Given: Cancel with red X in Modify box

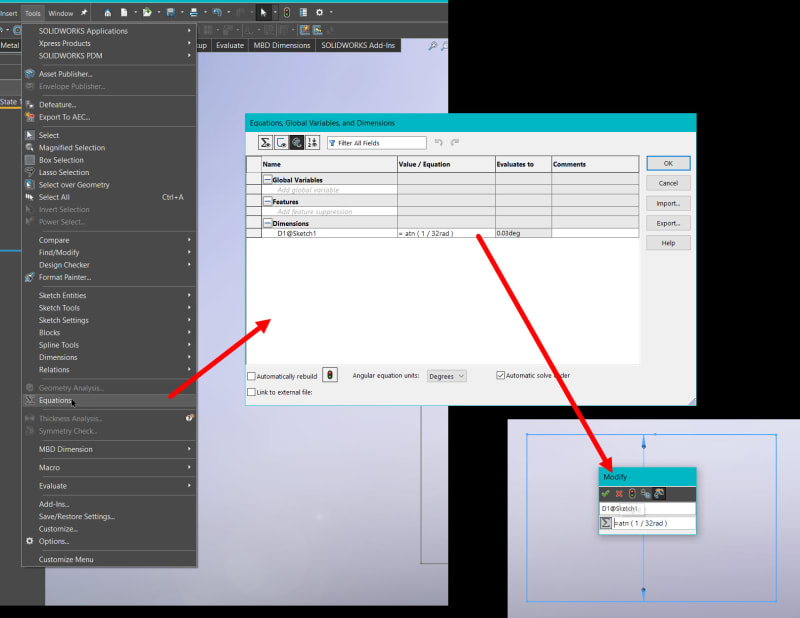Looking at the screenshot, I should pos(619,493).
